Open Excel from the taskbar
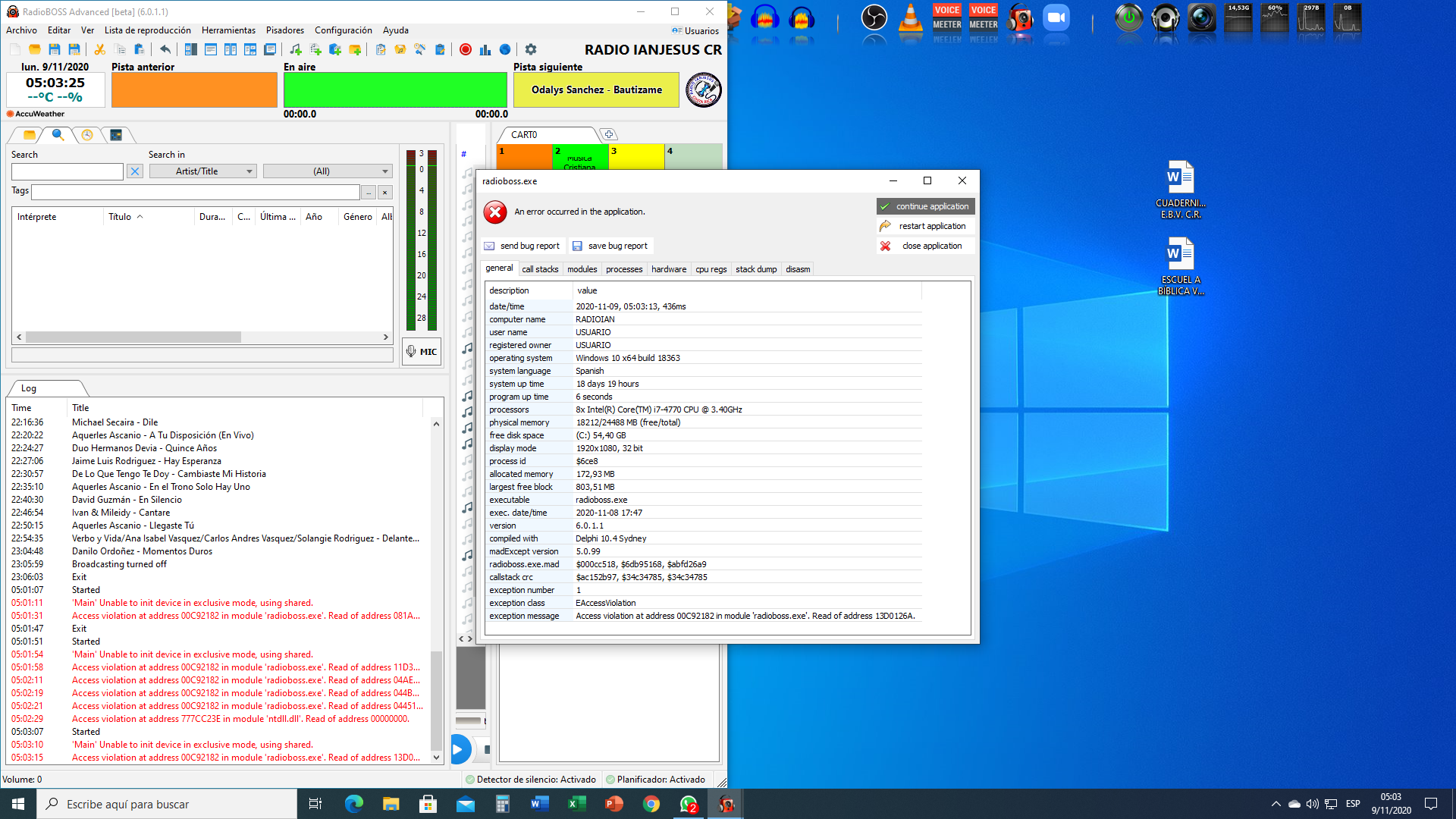The width and height of the screenshot is (1456, 819). point(577,804)
